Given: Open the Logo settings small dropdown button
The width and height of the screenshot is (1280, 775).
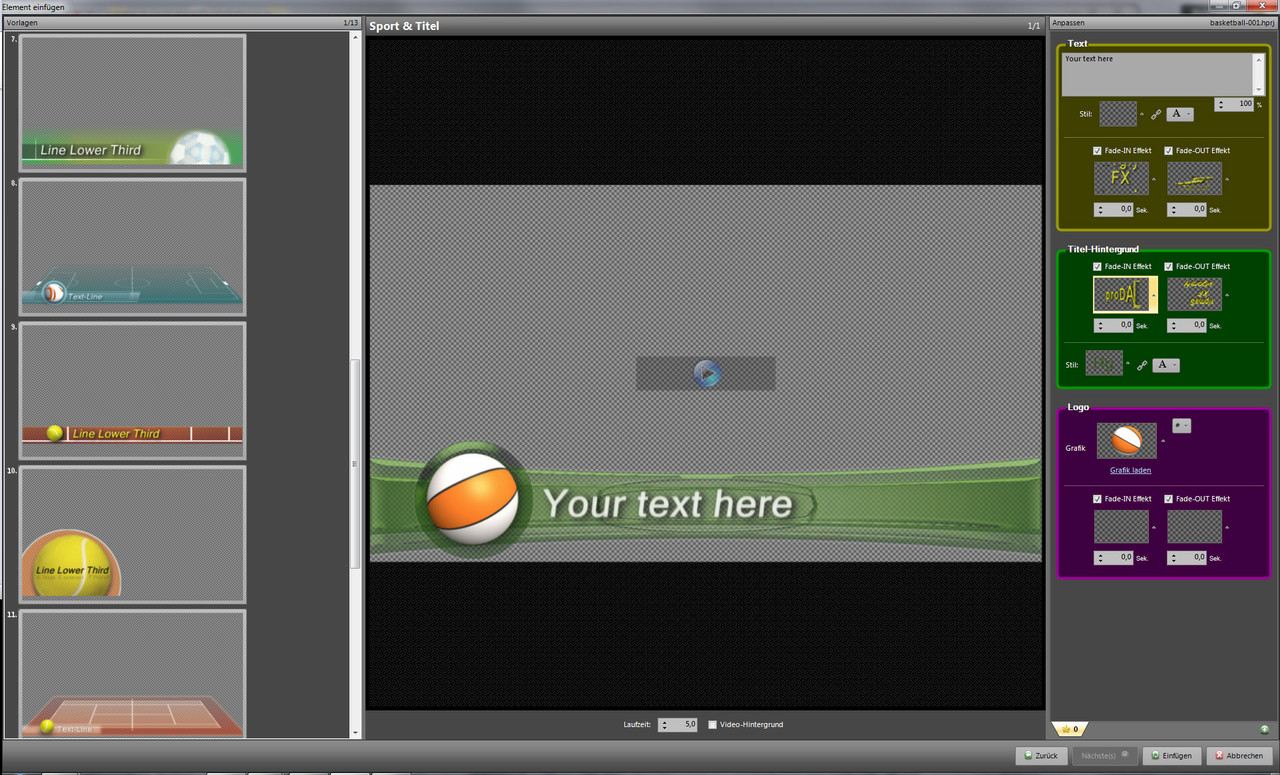Looking at the screenshot, I should pos(1181,426).
